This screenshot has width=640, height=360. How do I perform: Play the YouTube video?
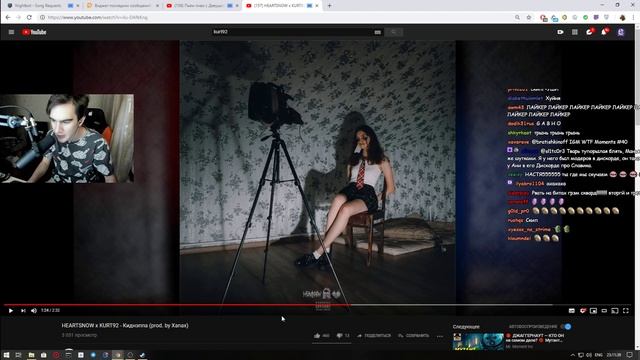click(11, 311)
